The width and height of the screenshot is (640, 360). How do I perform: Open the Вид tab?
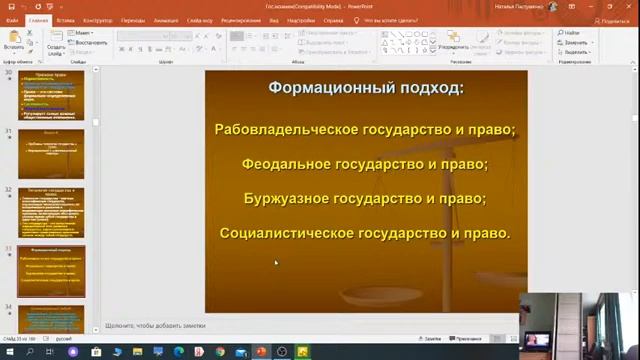pyautogui.click(x=274, y=20)
